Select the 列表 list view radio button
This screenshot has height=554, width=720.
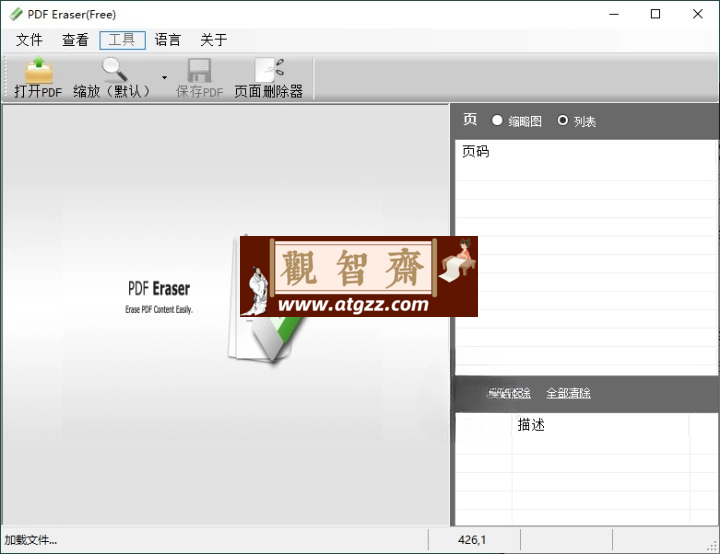click(x=562, y=120)
